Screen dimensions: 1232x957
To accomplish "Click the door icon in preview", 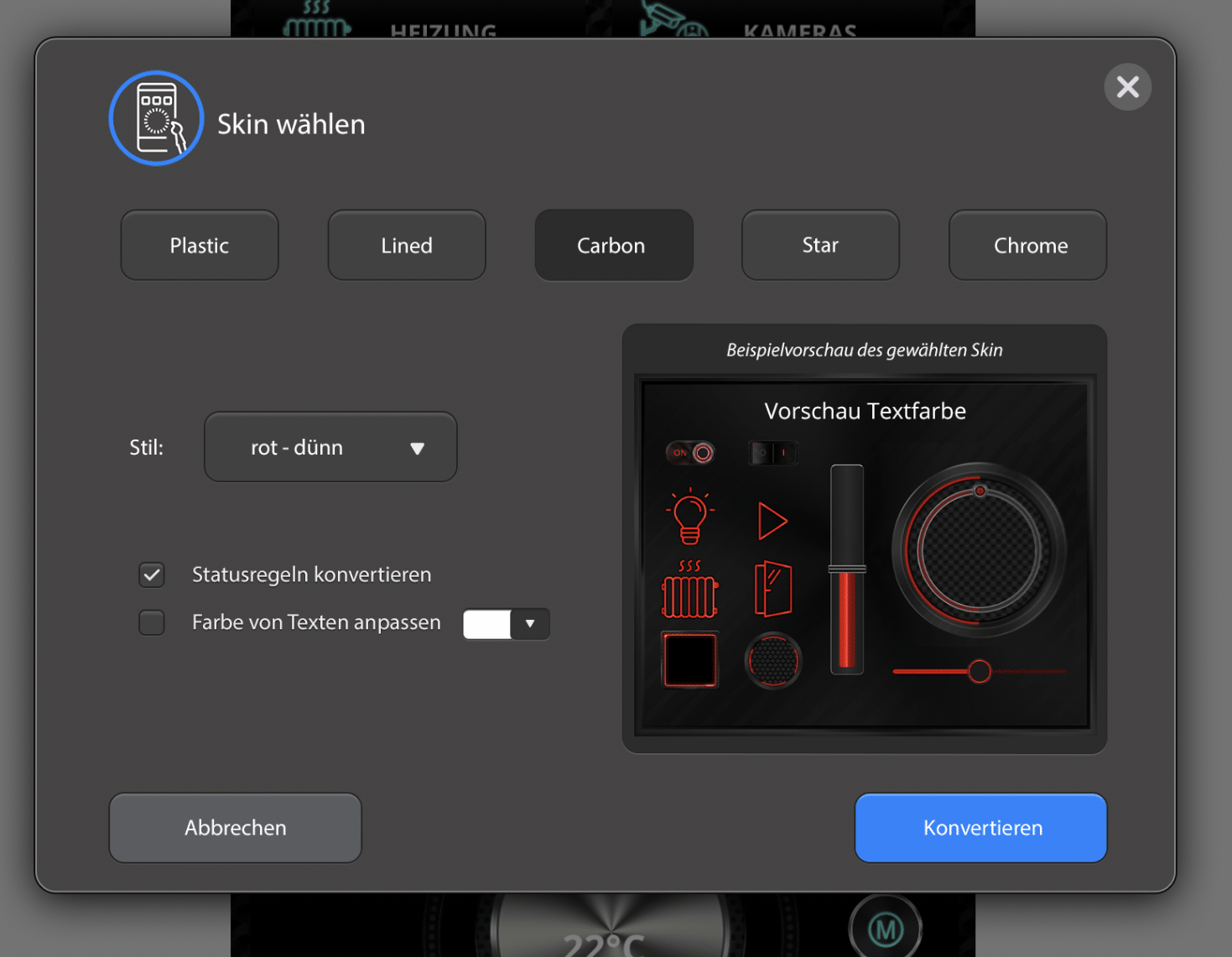I will point(772,589).
